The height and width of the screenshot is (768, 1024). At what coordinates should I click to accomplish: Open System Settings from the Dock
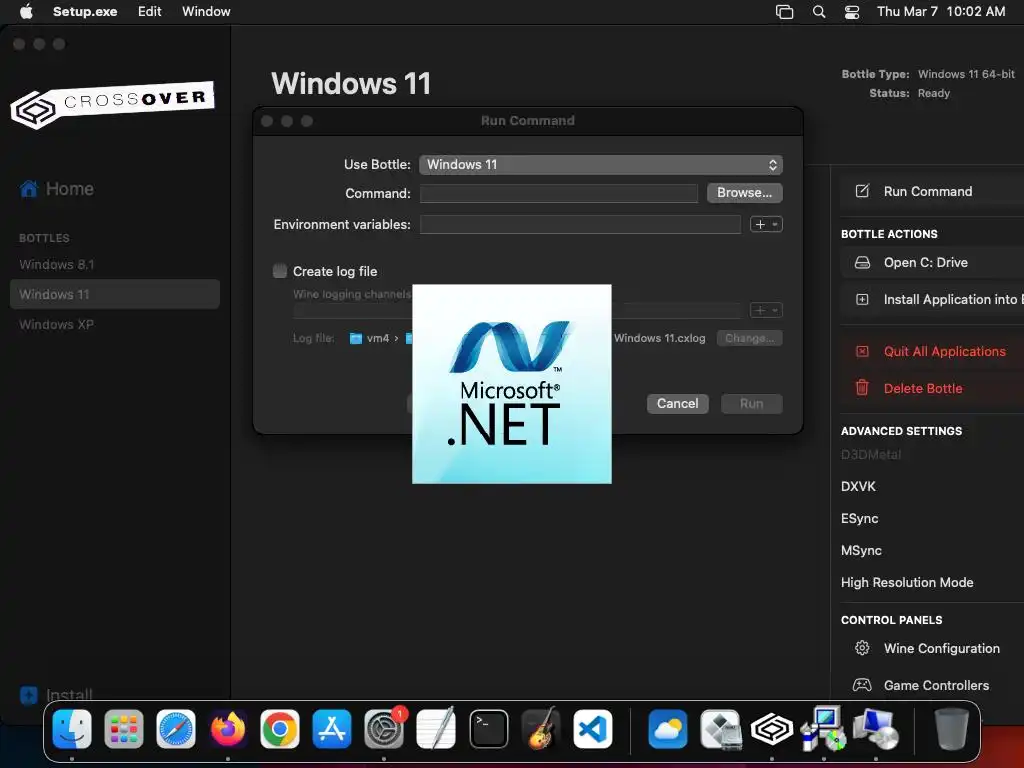point(384,729)
